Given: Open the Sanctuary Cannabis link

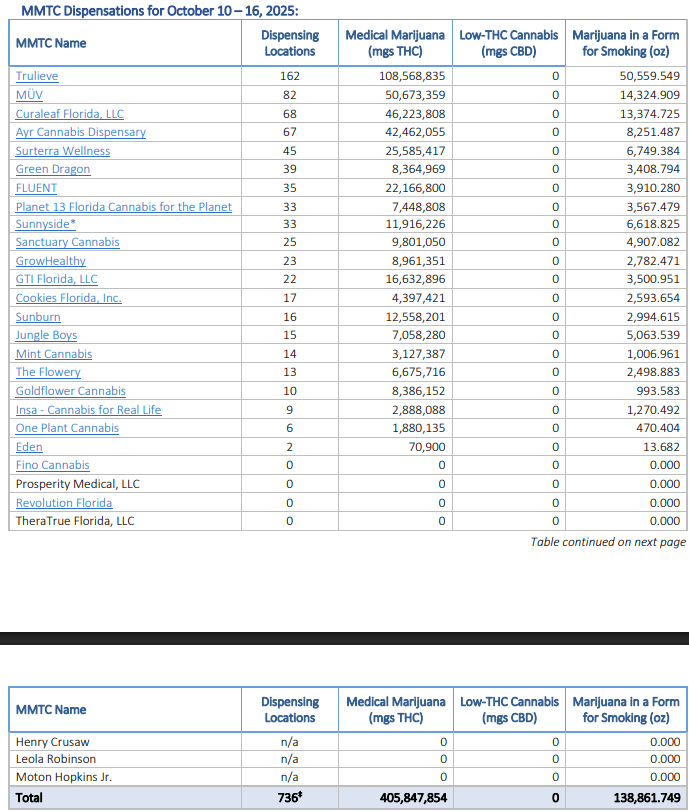Looking at the screenshot, I should tap(67, 243).
